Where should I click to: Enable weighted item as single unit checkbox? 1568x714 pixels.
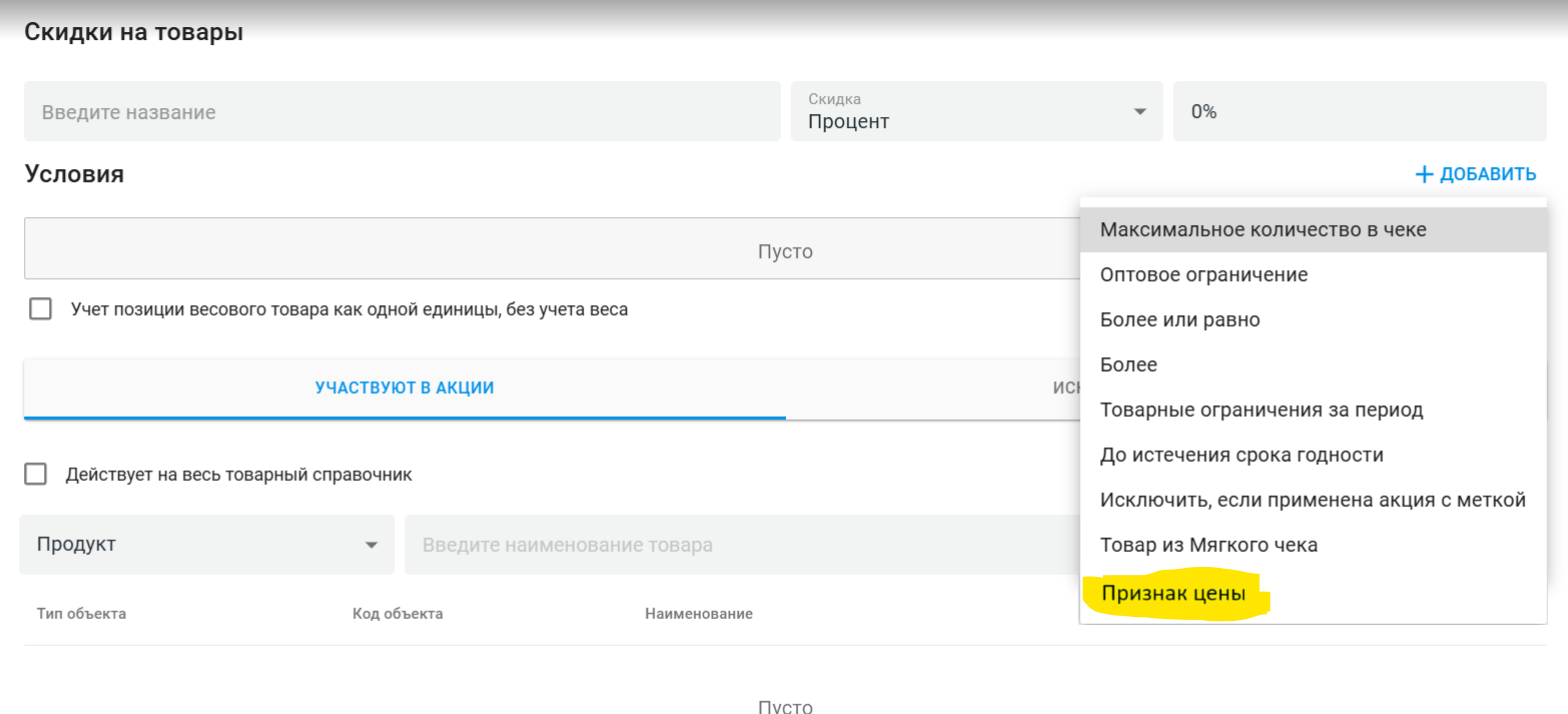(x=41, y=309)
